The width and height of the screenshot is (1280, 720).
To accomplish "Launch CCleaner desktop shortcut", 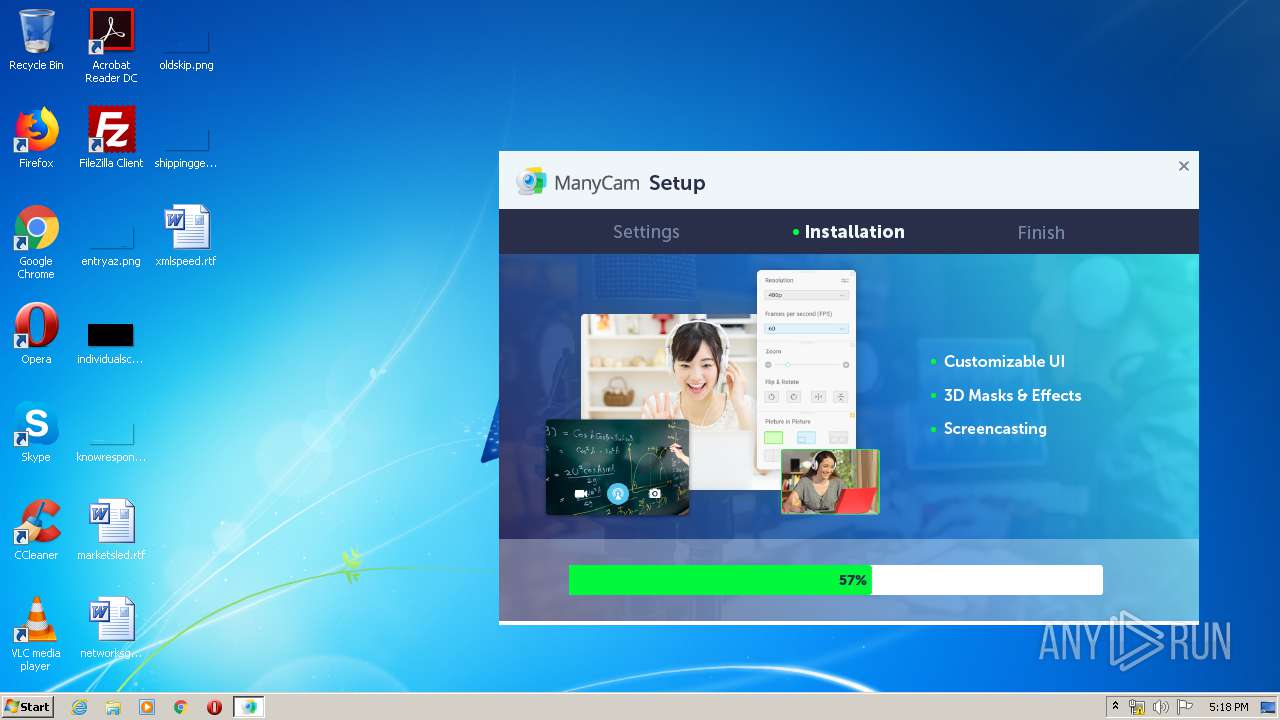I will tap(36, 530).
